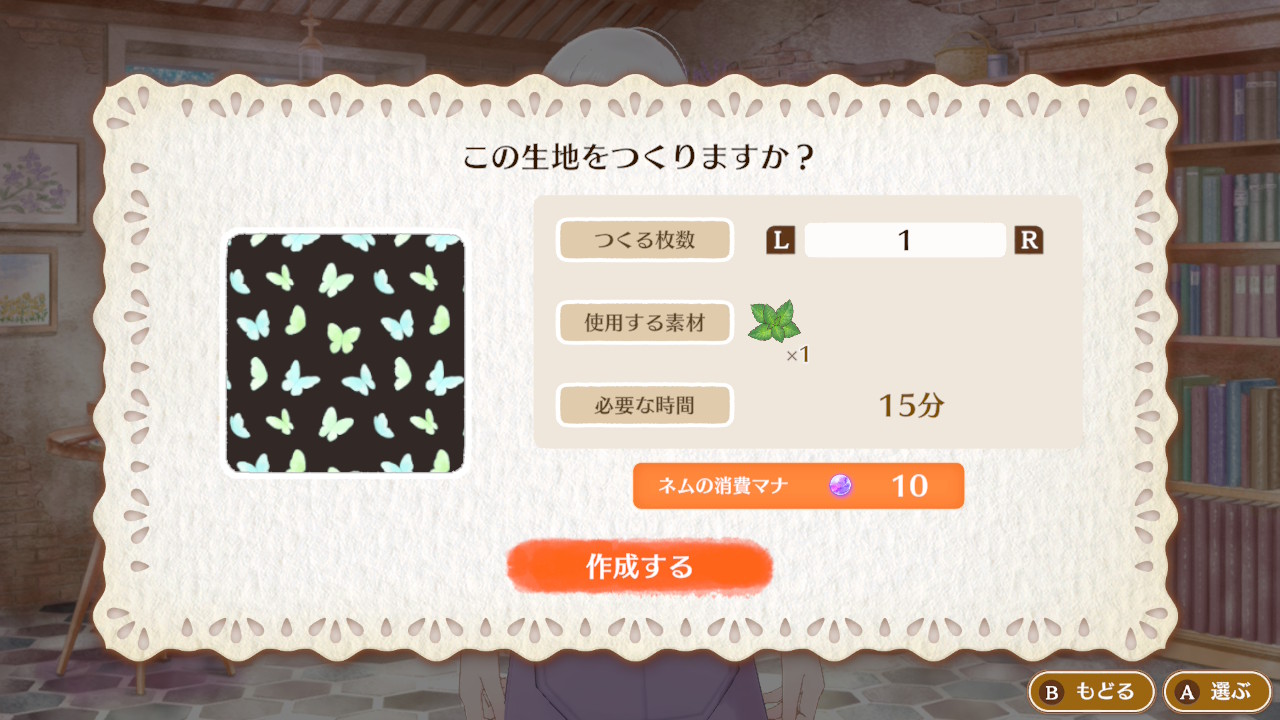The width and height of the screenshot is (1280, 720).
Task: Click the 必要な時間 label
Action: click(645, 405)
